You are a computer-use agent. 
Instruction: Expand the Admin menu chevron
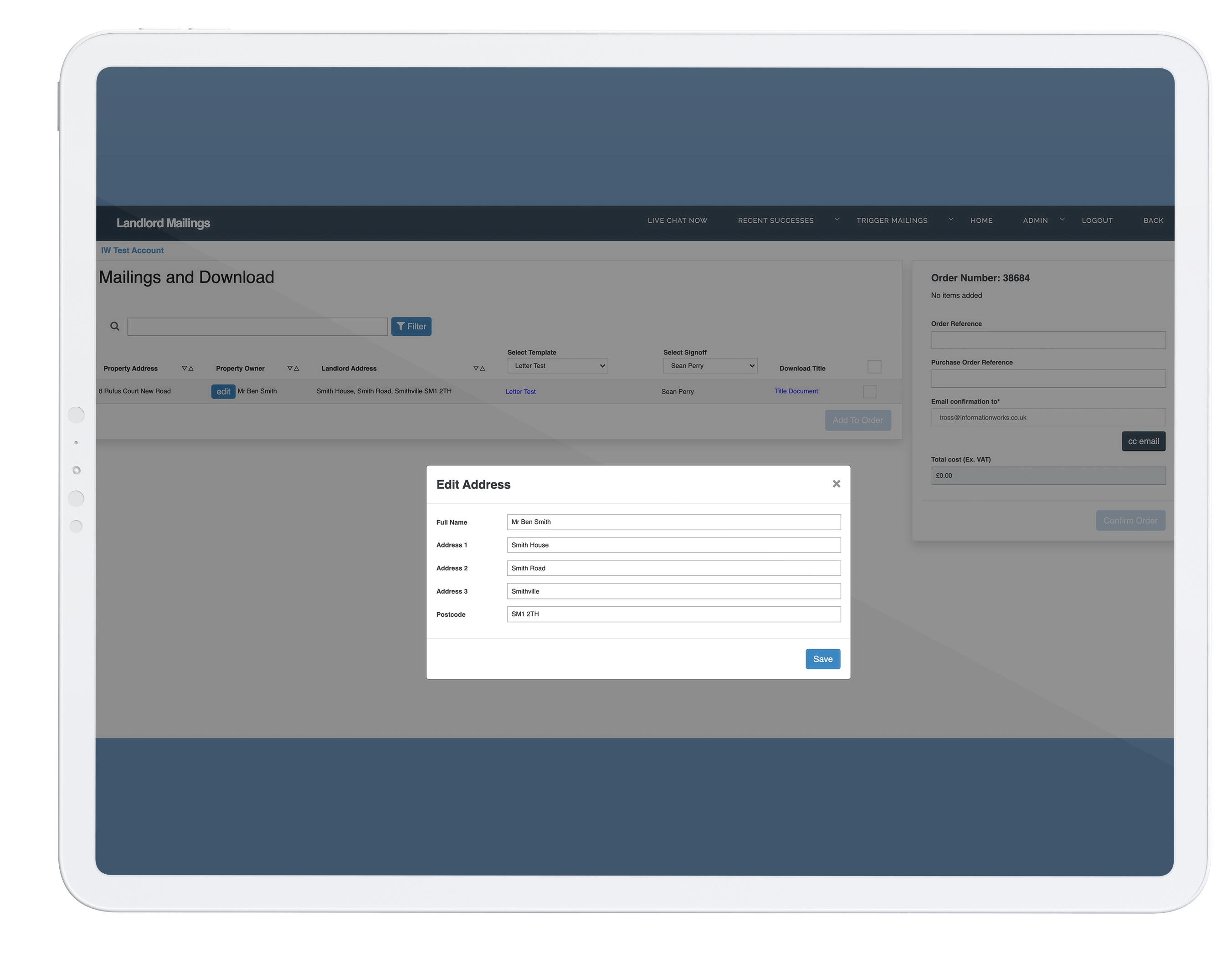(1062, 219)
